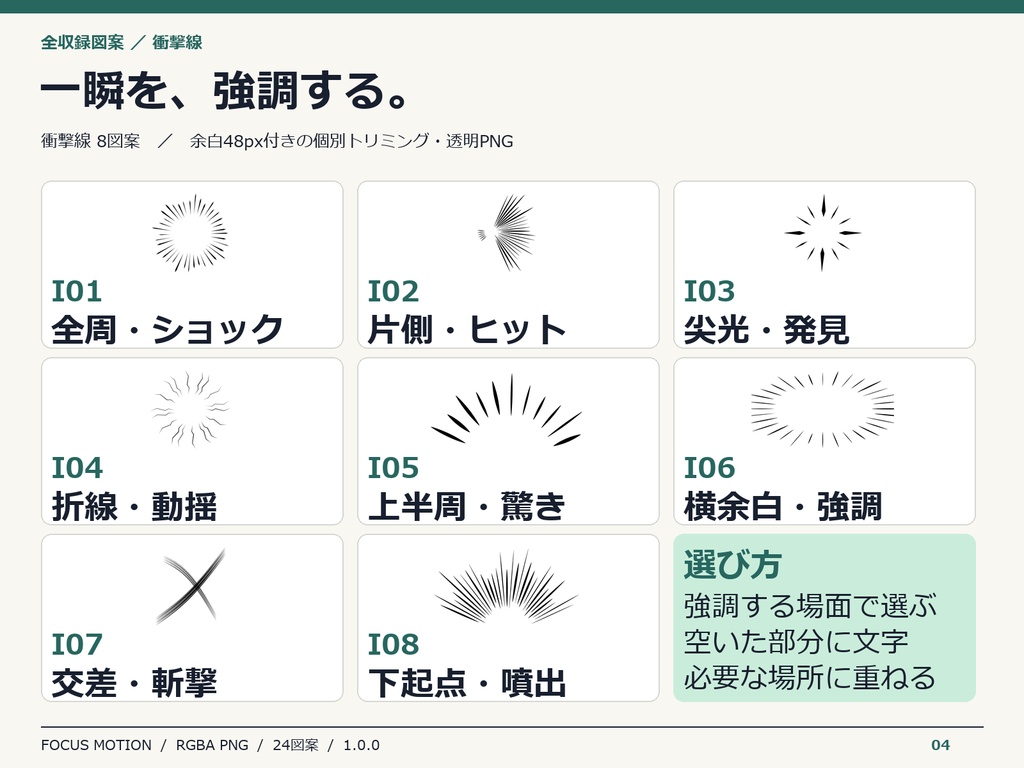This screenshot has width=1024, height=768.
Task: Click the I02 one-sided hit lines graphic
Action: pyautogui.click(x=507, y=233)
